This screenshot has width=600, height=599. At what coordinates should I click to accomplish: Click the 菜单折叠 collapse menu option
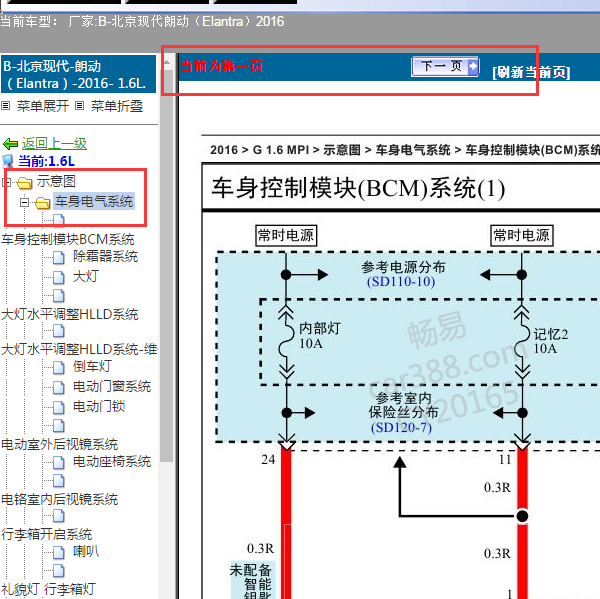[x=117, y=106]
